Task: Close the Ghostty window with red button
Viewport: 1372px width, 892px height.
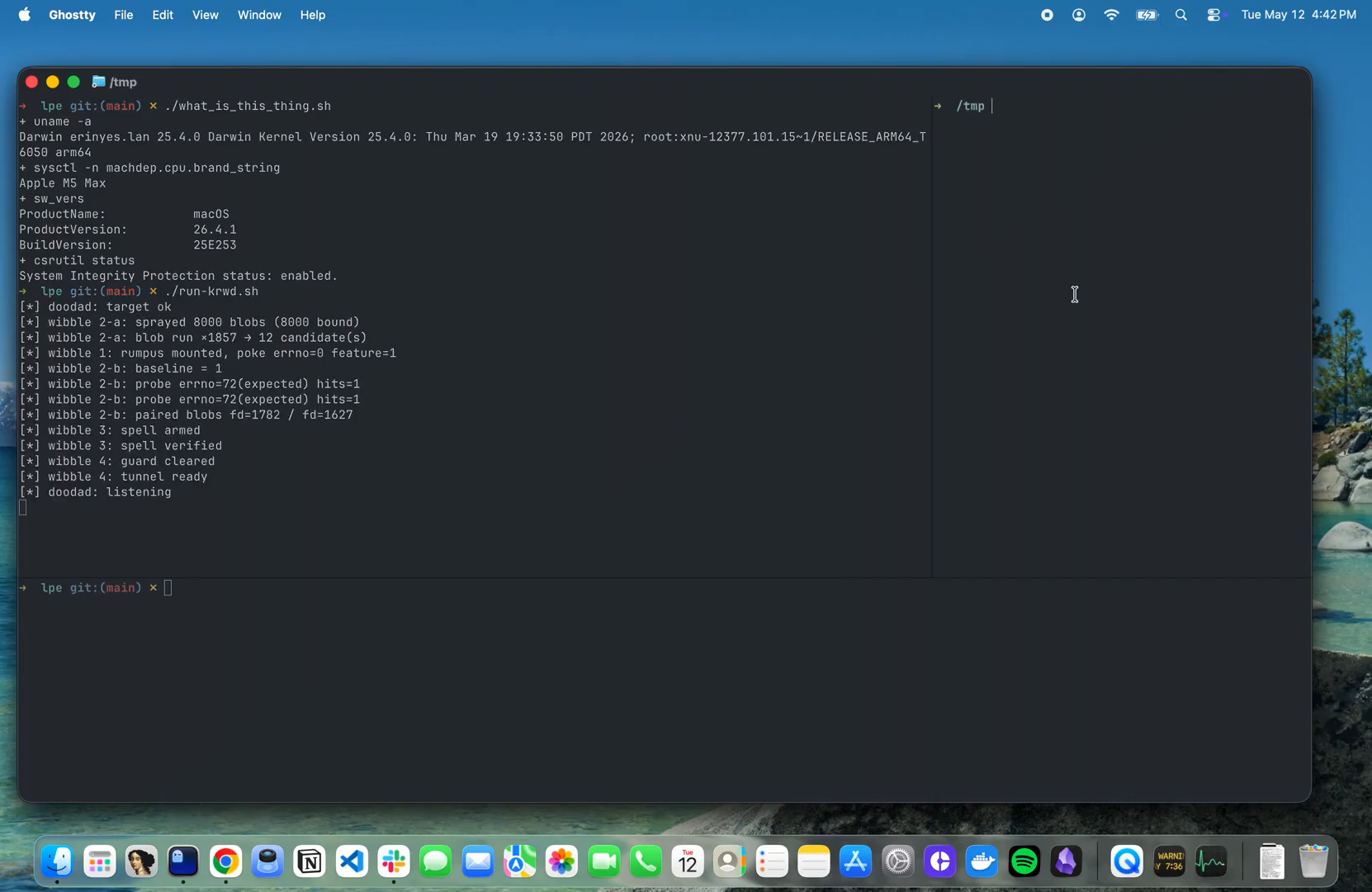Action: 31,82
